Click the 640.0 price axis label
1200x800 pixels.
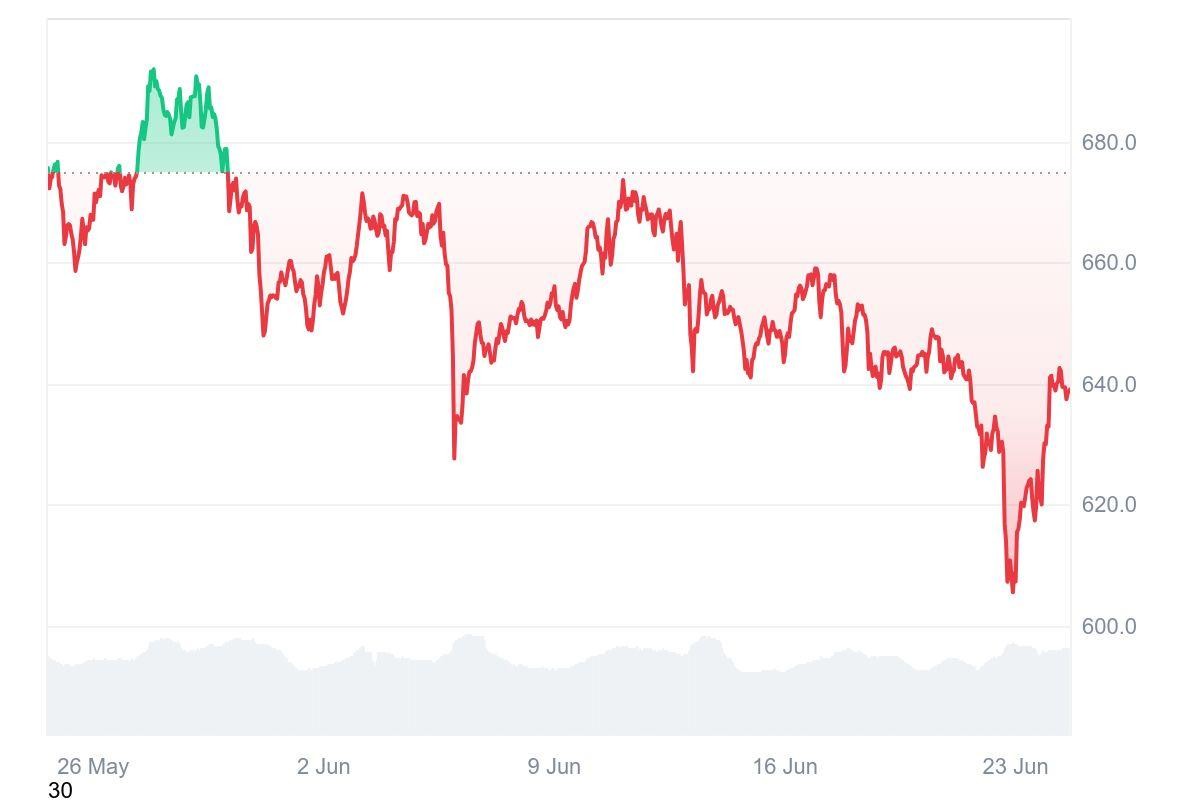[x=1108, y=384]
